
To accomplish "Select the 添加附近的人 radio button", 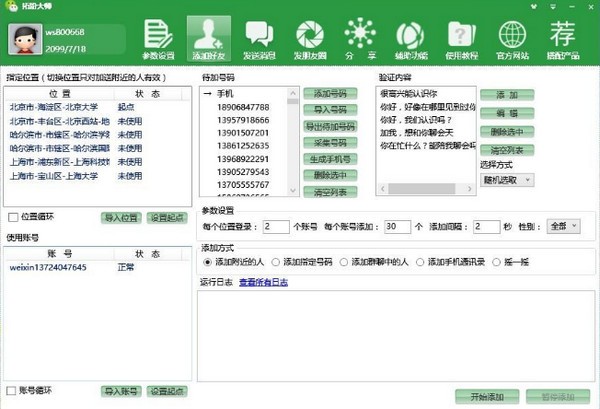I will [207, 262].
